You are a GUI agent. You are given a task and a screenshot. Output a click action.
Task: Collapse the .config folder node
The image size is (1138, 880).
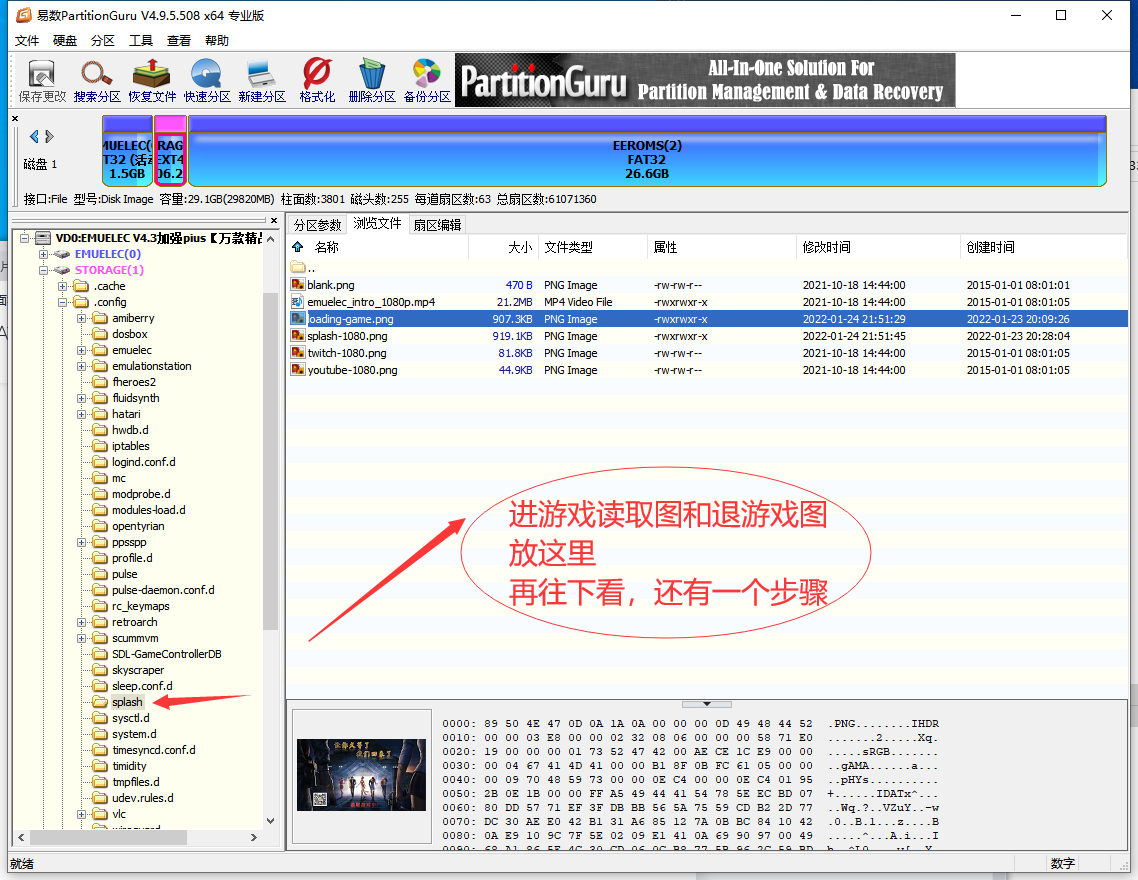click(62, 302)
